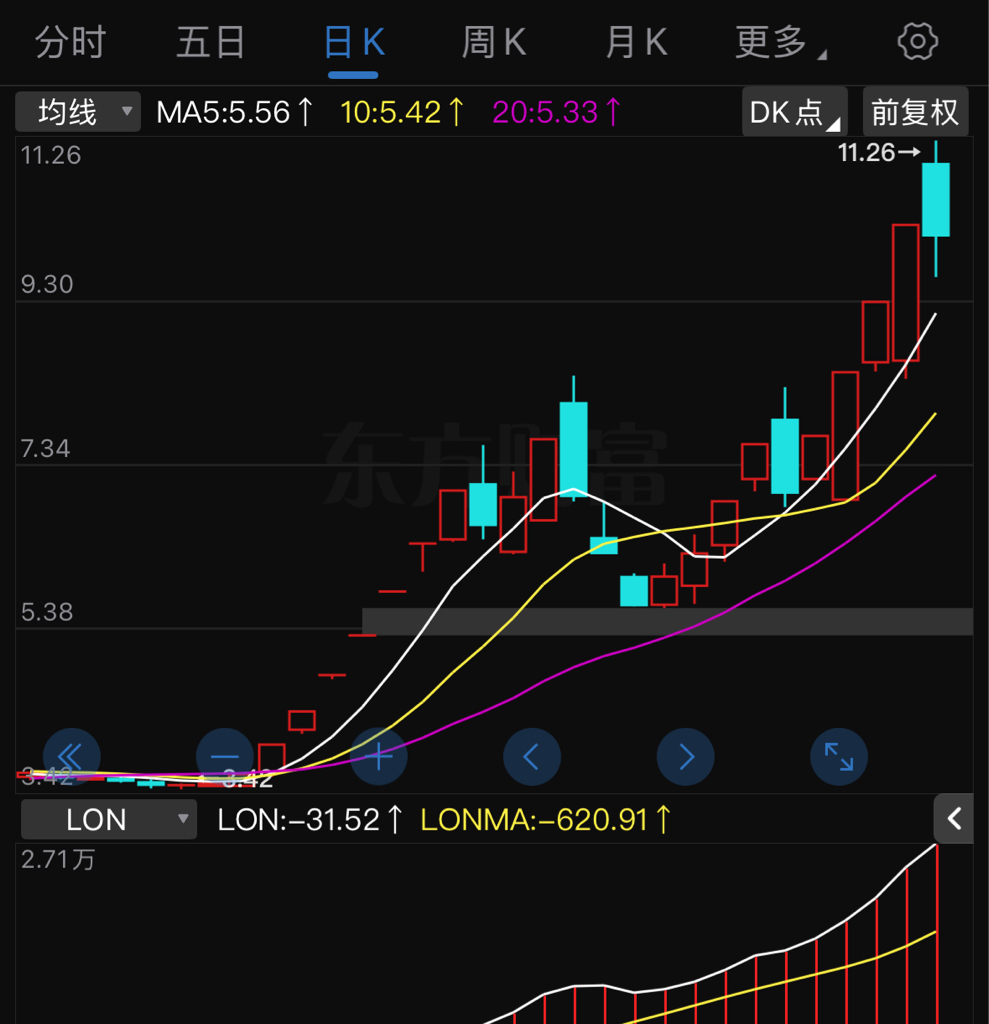This screenshot has height=1024, width=989.
Task: Expand chart to fullscreen icon
Action: 839,757
